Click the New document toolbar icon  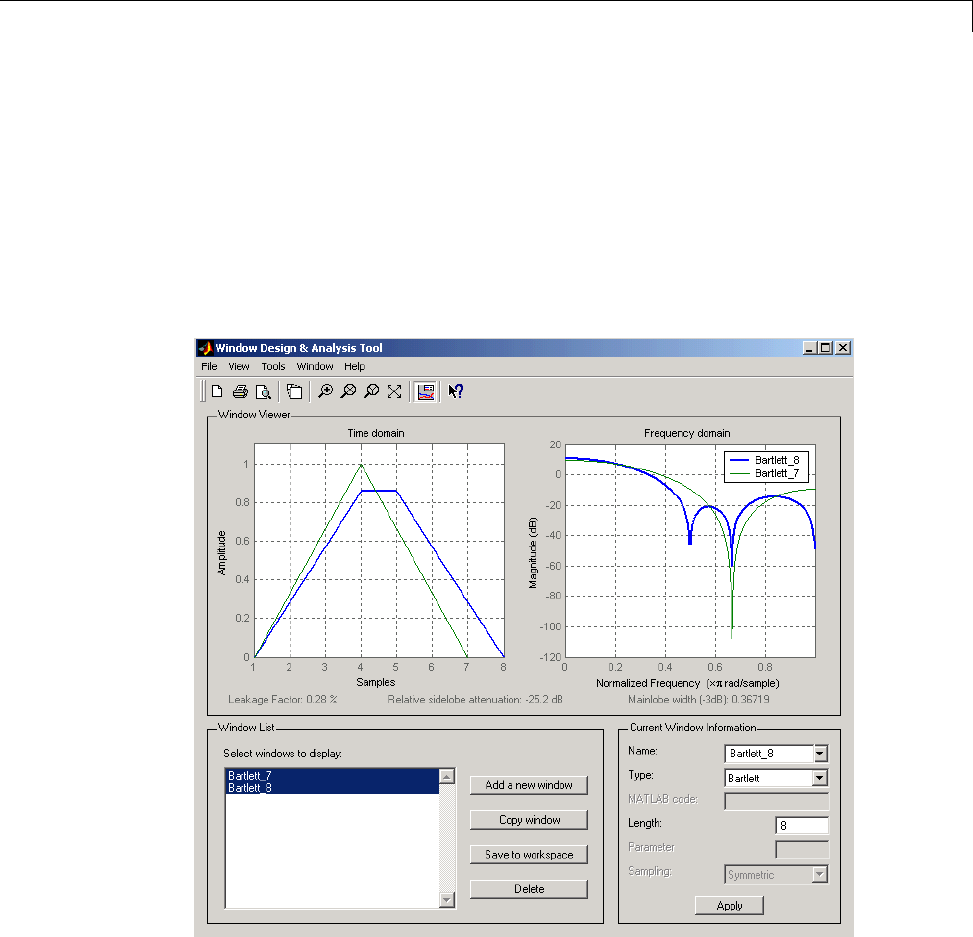[217, 392]
